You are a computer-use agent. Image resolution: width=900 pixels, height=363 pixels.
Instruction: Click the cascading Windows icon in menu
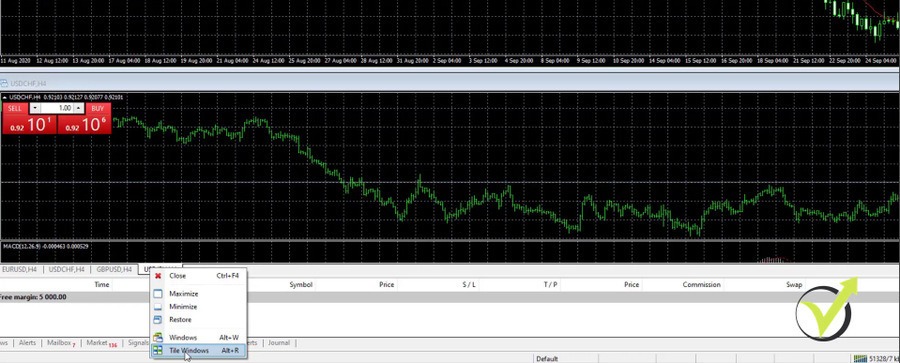tap(158, 338)
